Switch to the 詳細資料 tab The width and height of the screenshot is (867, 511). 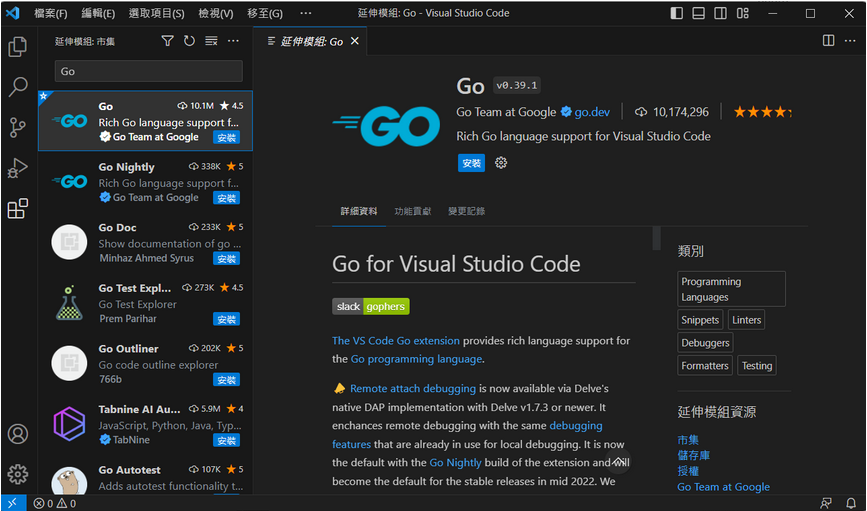click(x=359, y=211)
